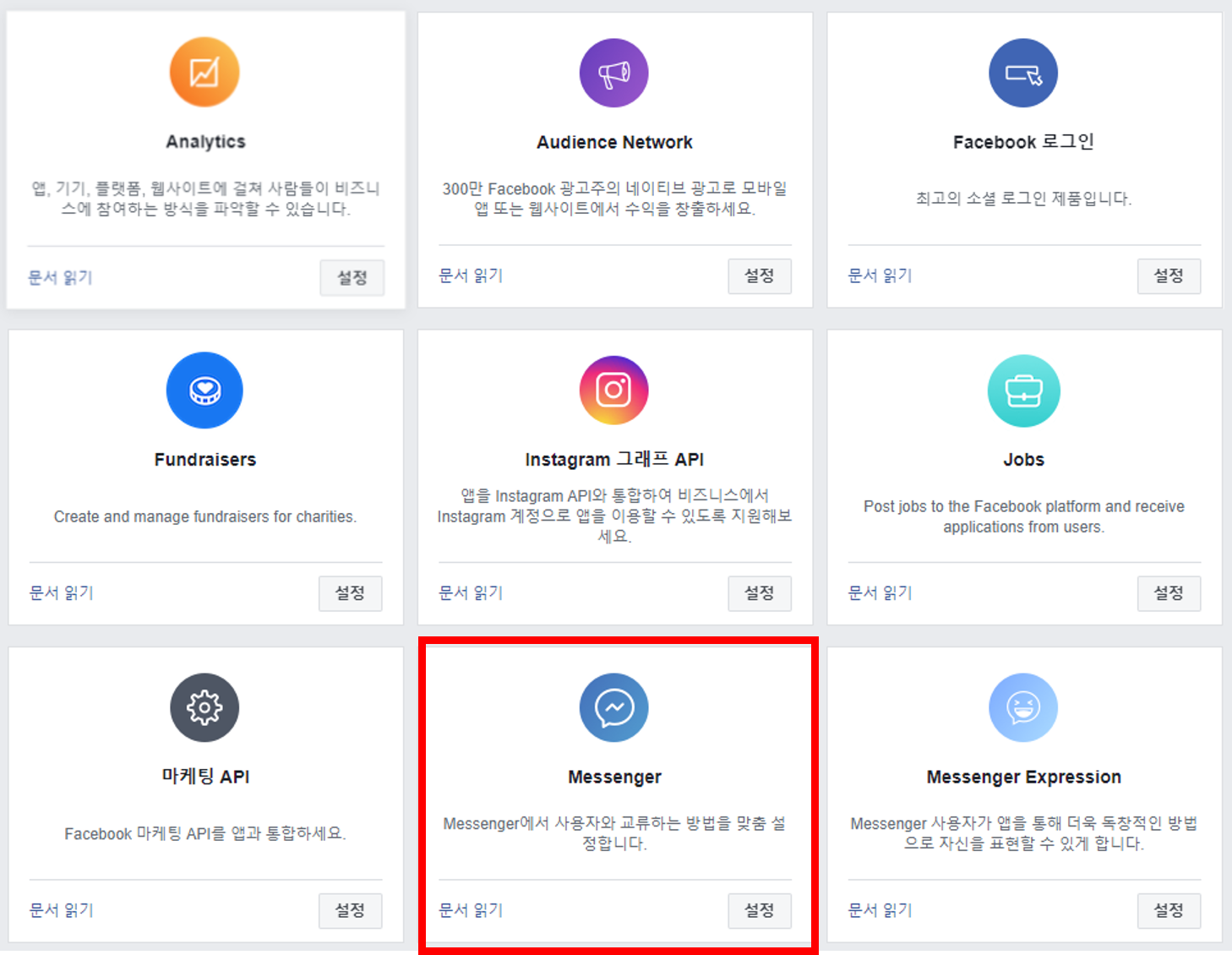Click the Facebook 로그인 cursor icon
Viewport: 1232px width, 955px height.
click(x=1023, y=73)
